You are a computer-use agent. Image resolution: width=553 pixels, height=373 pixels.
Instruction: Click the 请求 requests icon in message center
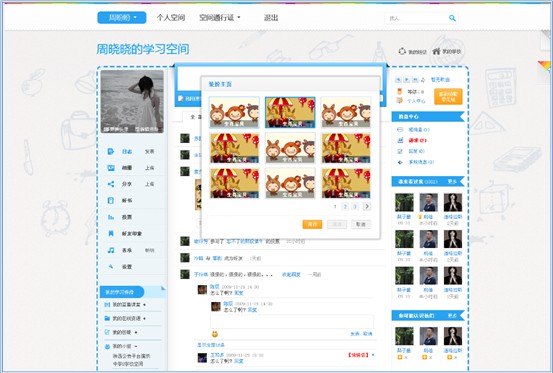coord(400,140)
